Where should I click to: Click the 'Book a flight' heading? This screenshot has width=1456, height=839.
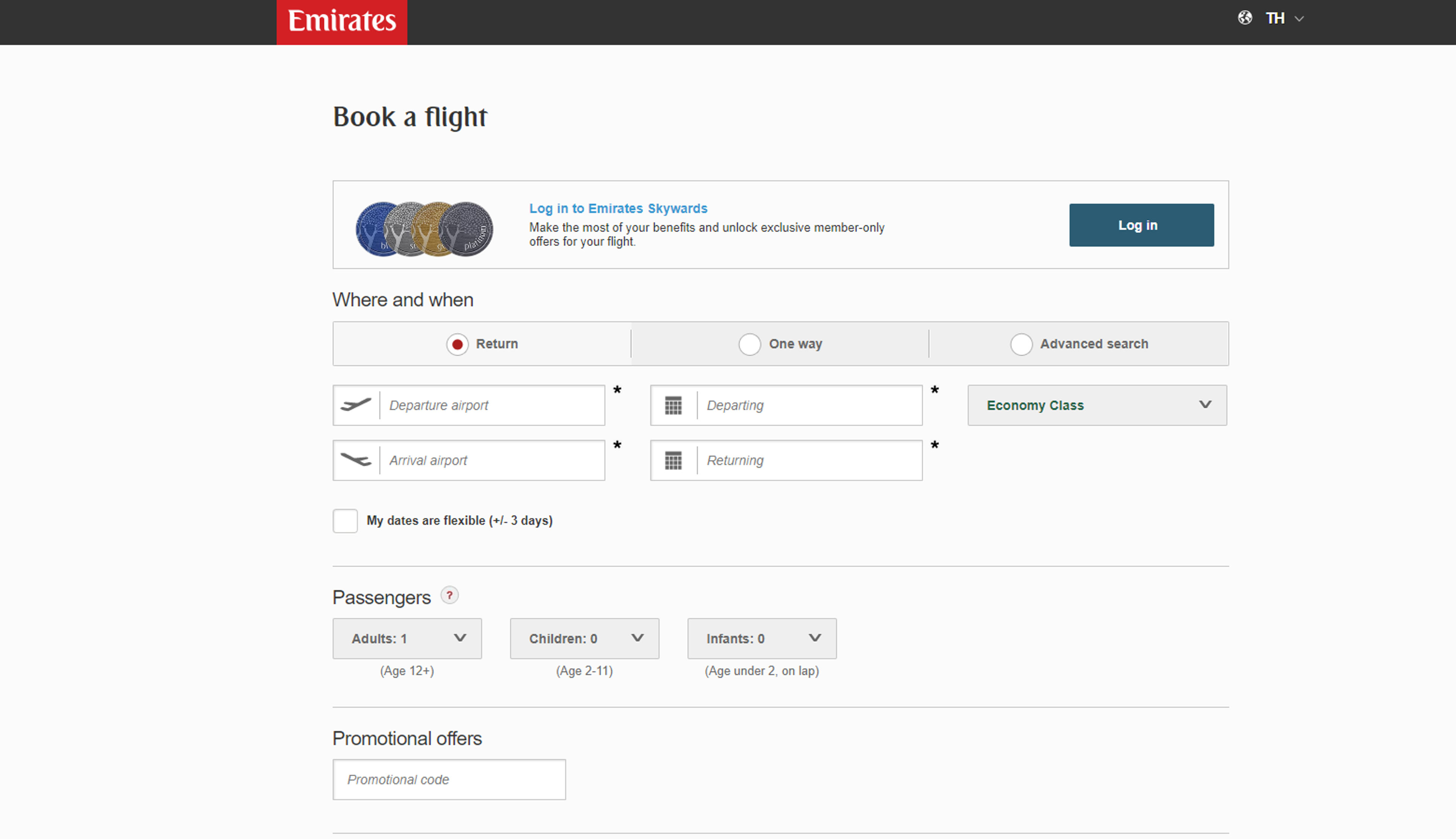tap(410, 117)
